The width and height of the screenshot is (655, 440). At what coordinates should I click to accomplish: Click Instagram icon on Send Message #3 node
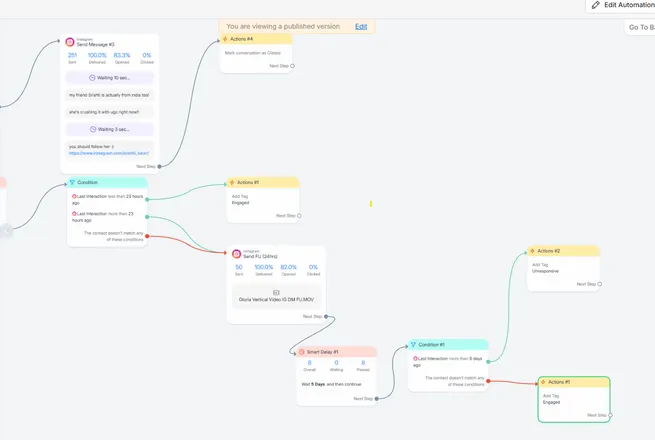70,42
